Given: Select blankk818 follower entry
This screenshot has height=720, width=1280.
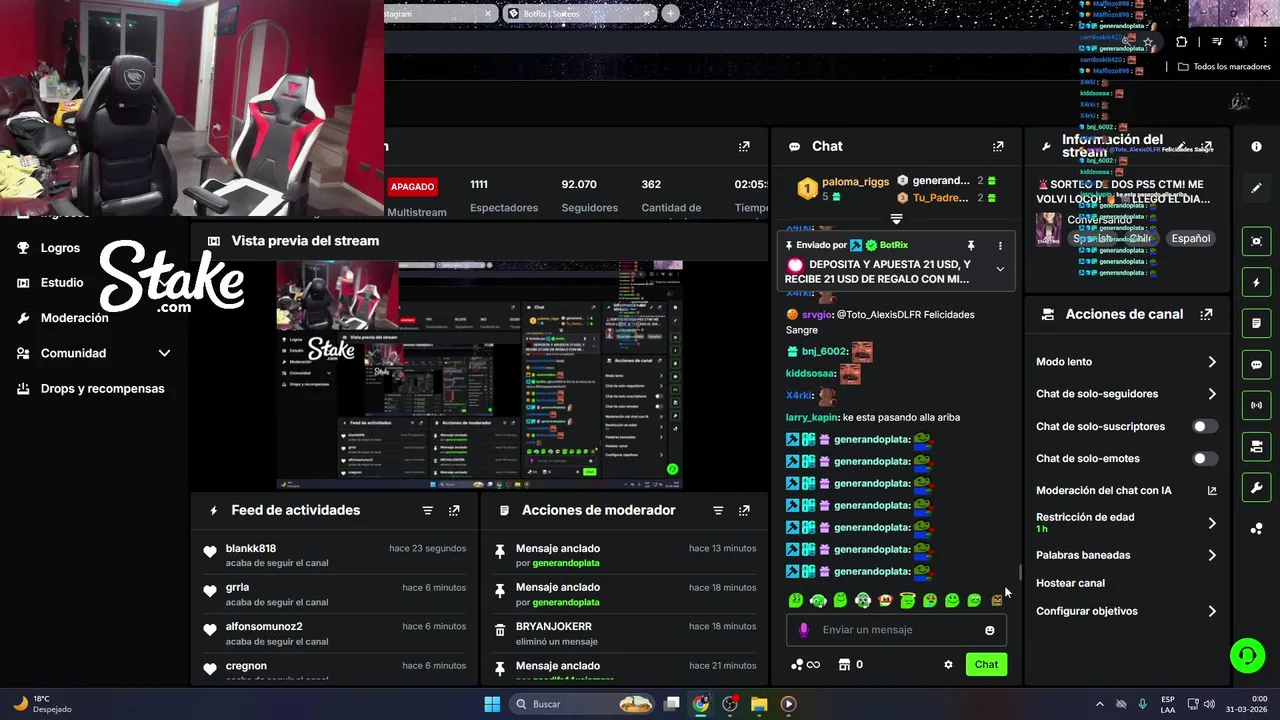Looking at the screenshot, I should point(335,555).
